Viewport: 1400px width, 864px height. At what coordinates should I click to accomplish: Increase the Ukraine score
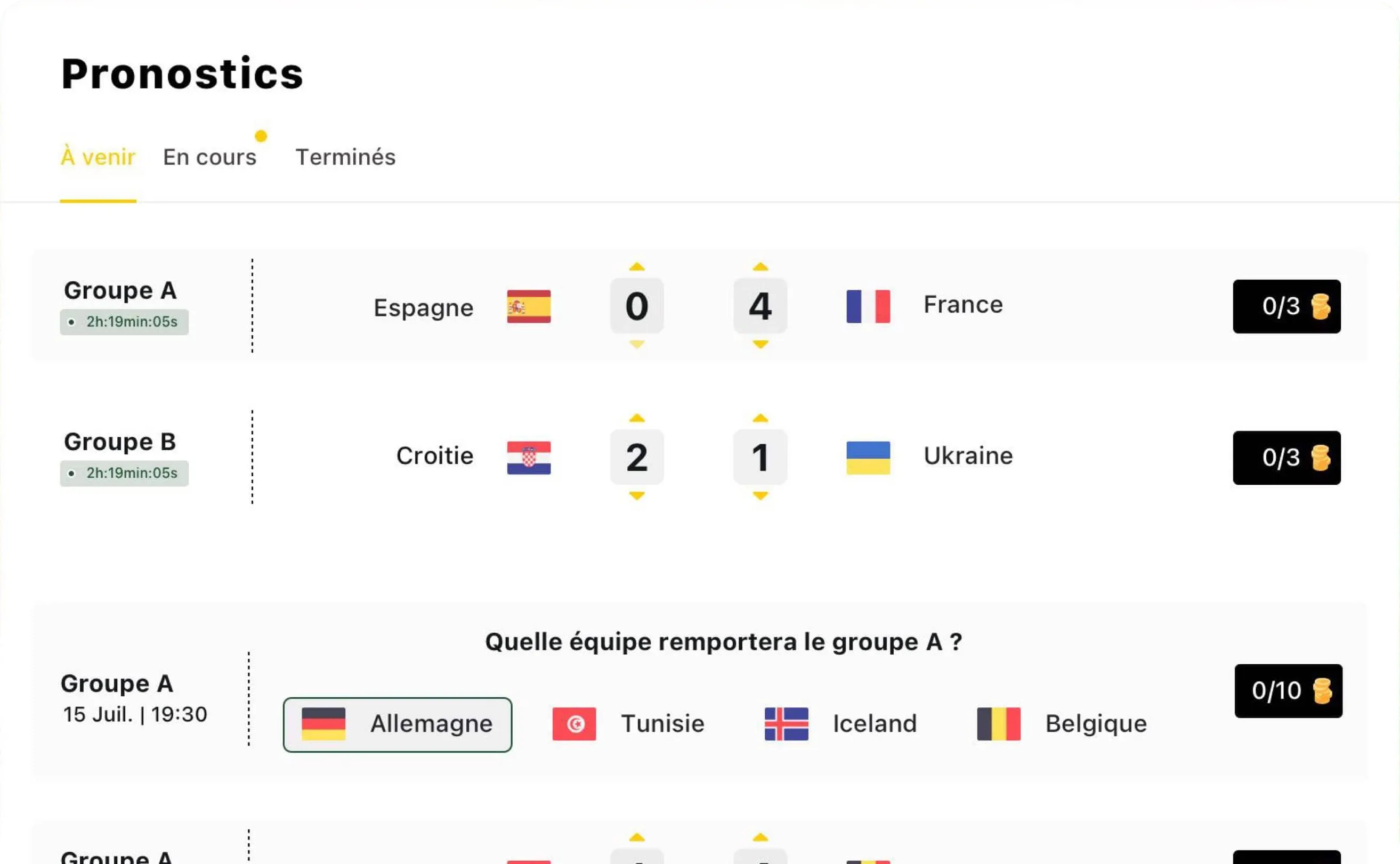(x=760, y=418)
